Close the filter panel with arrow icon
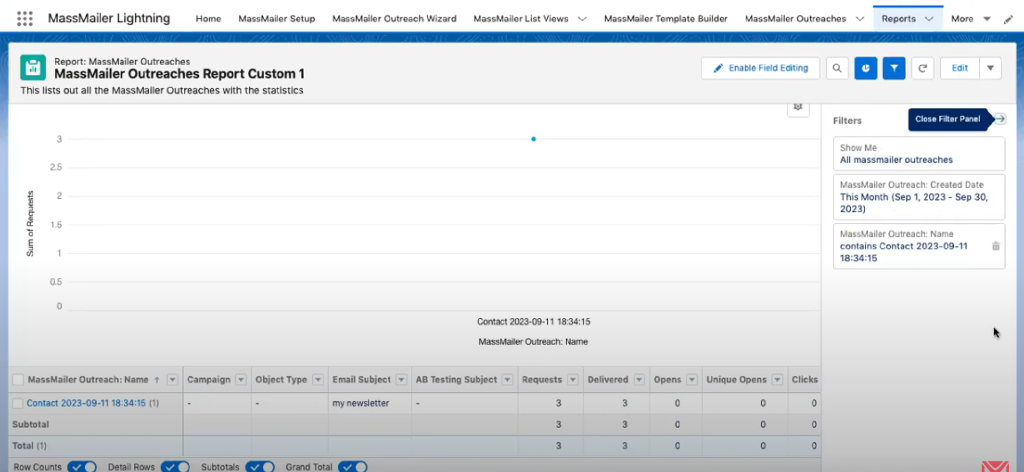Viewport: 1024px width, 472px height. click(x=999, y=119)
